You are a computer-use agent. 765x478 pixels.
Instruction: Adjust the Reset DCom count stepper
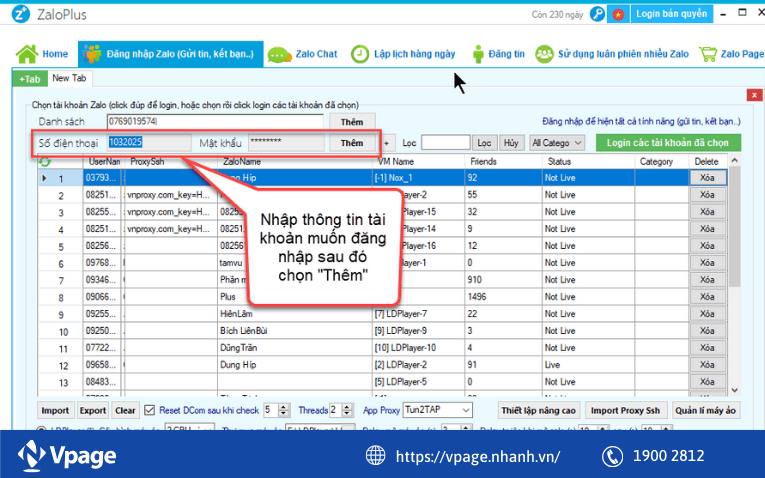(x=284, y=410)
